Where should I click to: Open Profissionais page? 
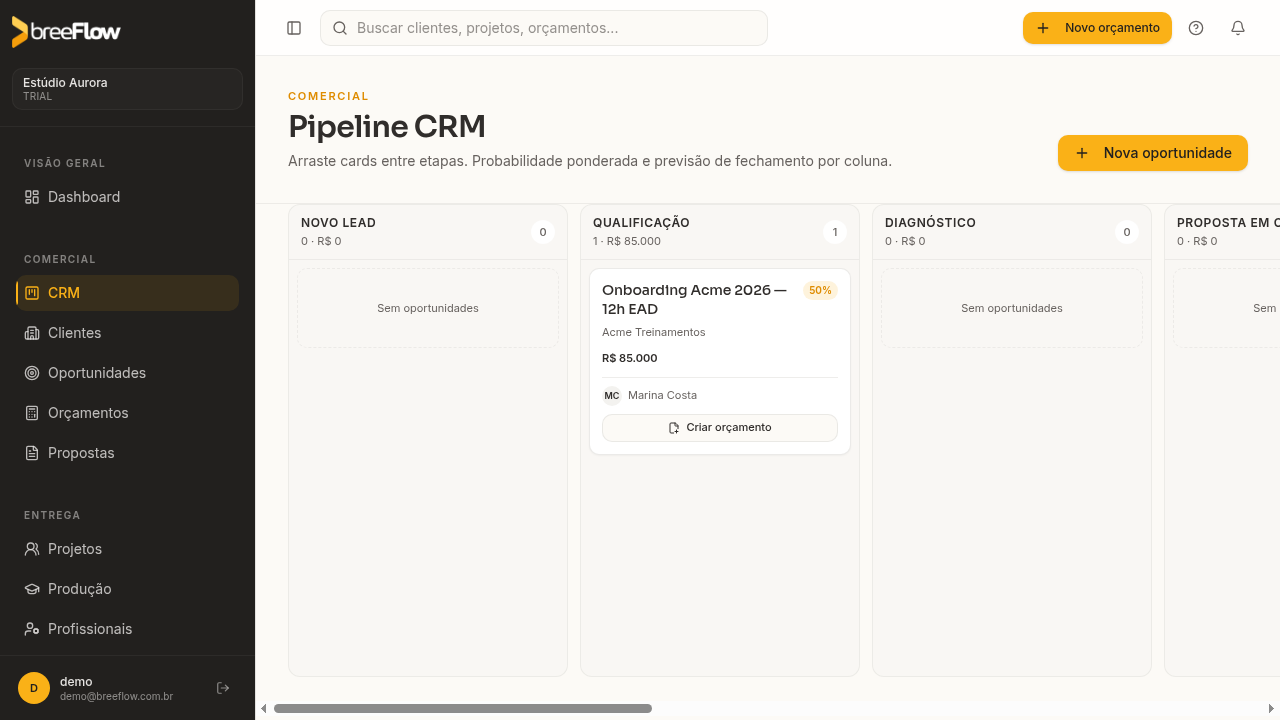point(127,629)
